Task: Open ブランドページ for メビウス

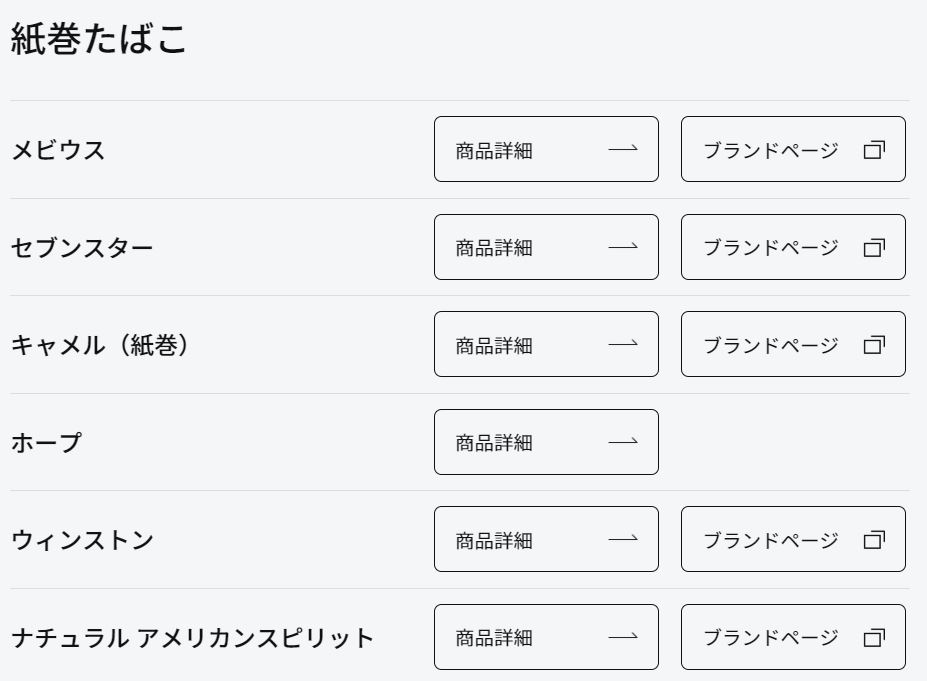Action: [x=793, y=149]
